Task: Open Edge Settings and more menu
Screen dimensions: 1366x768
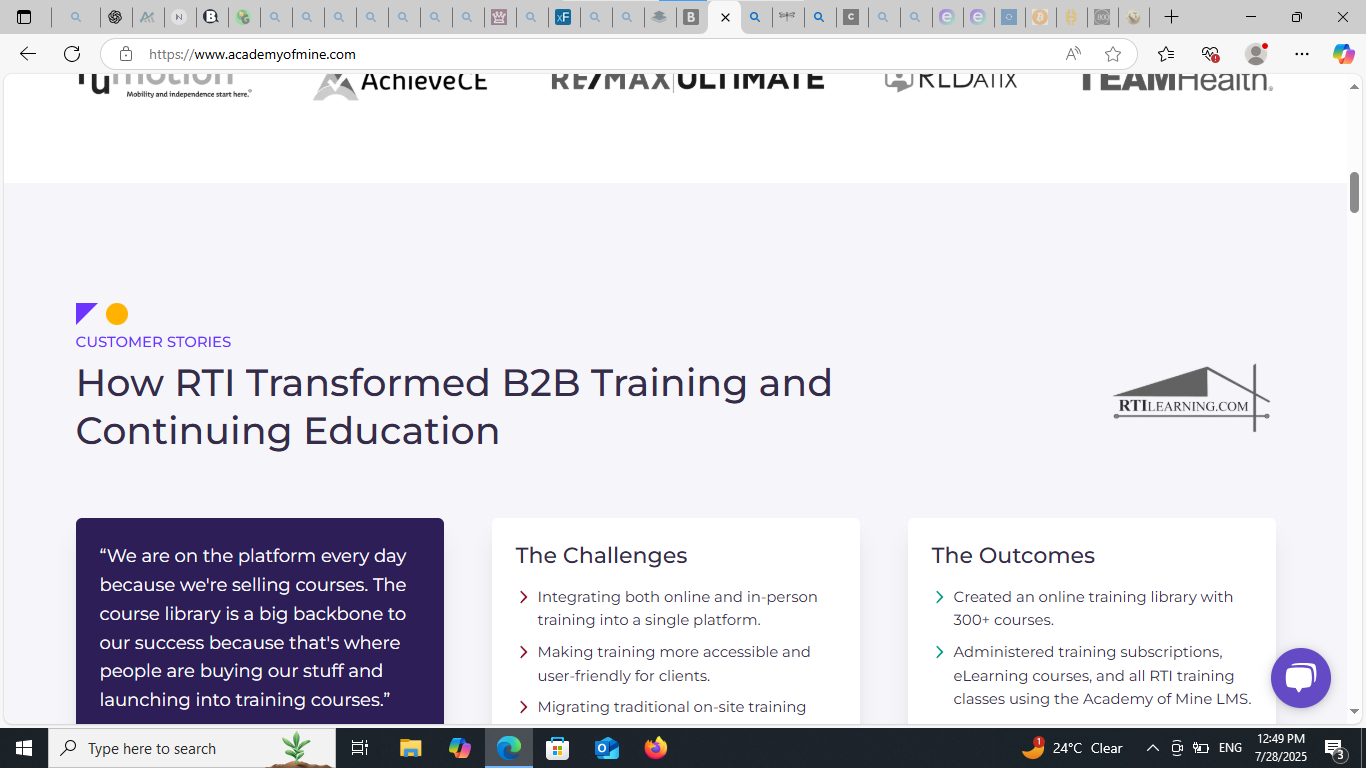Action: pos(1301,54)
